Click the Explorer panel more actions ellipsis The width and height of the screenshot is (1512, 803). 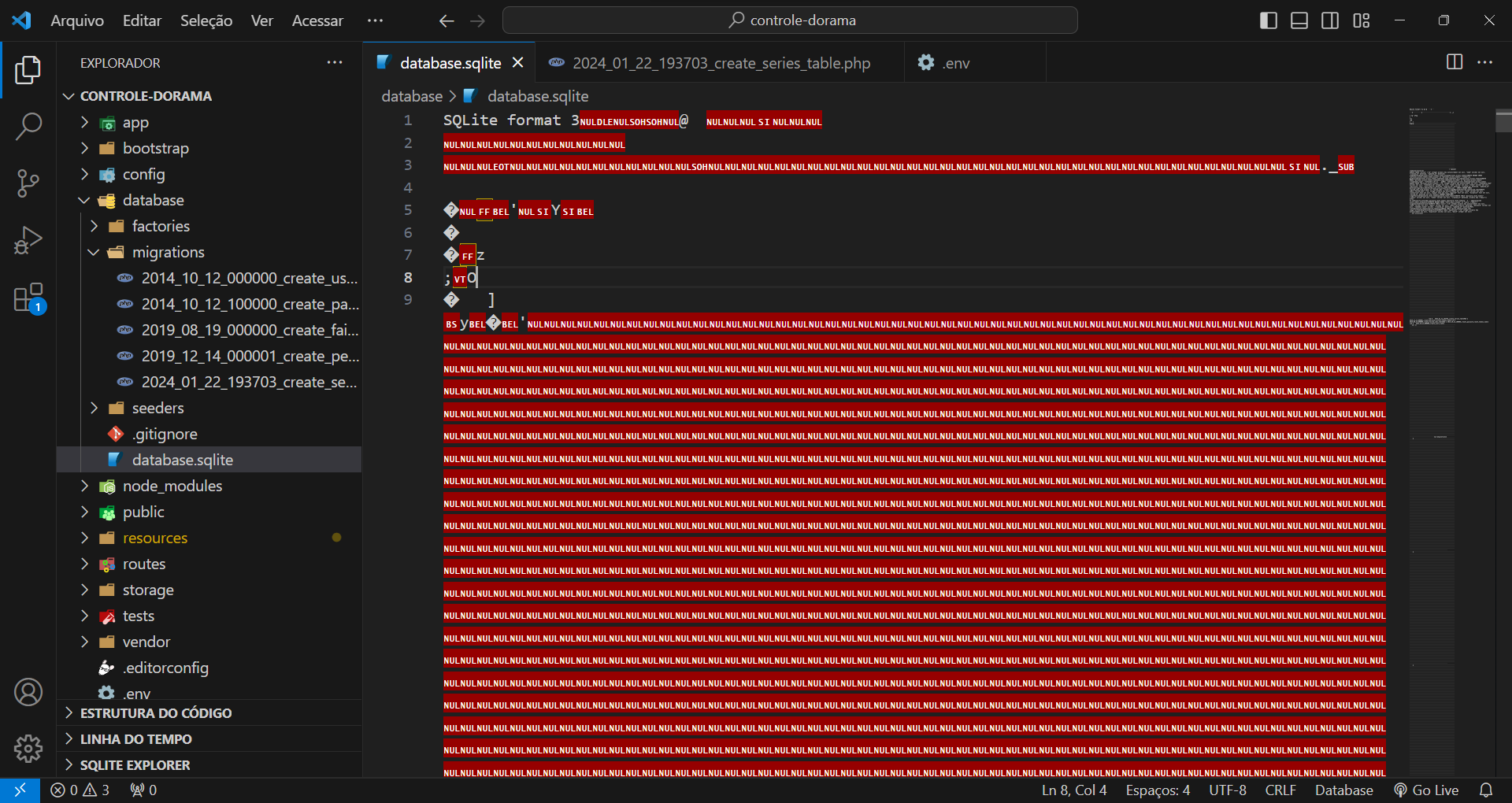point(335,62)
